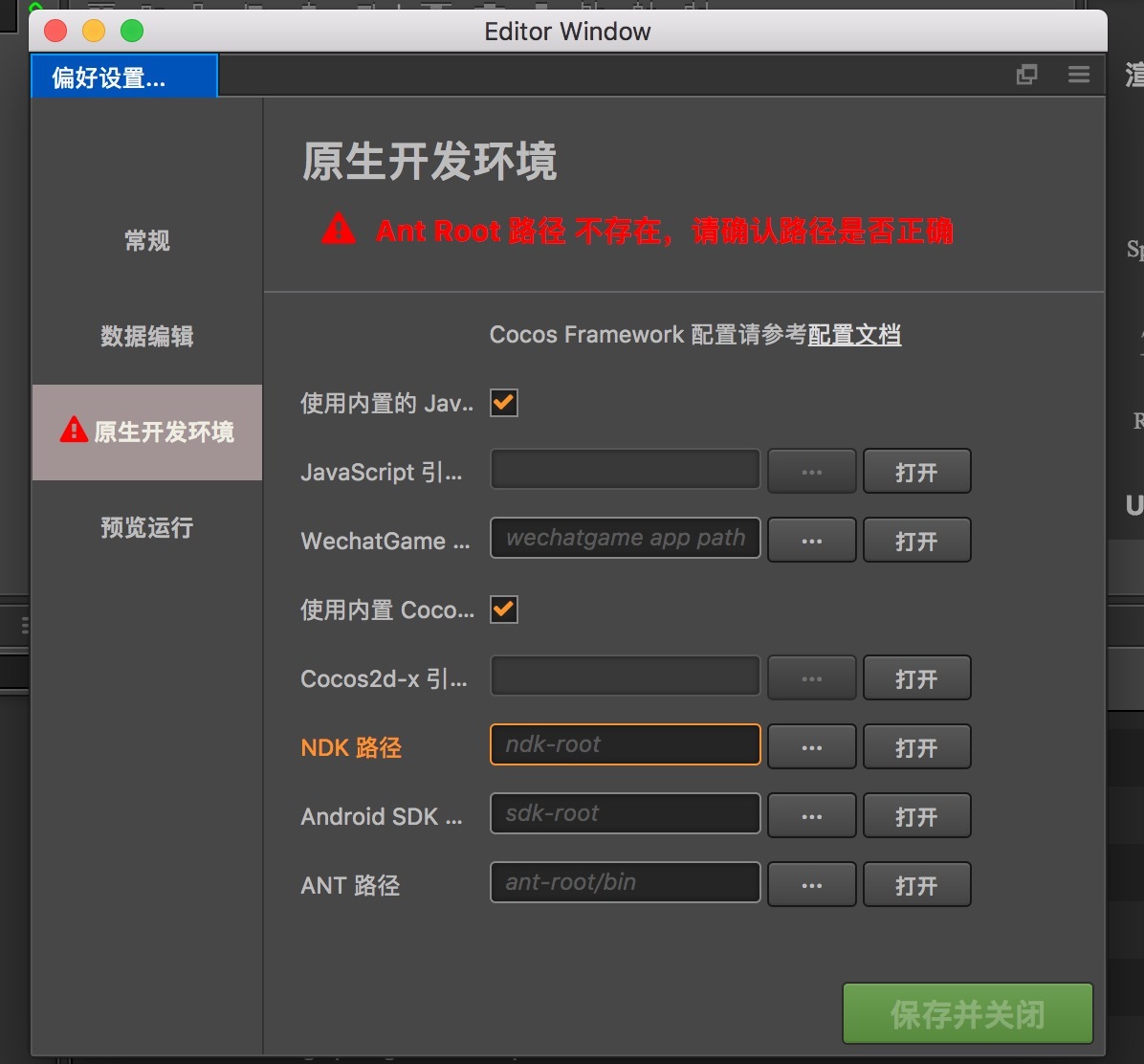Click 打开 in the Android SDK row
This screenshot has width=1144, height=1064.
(917, 815)
